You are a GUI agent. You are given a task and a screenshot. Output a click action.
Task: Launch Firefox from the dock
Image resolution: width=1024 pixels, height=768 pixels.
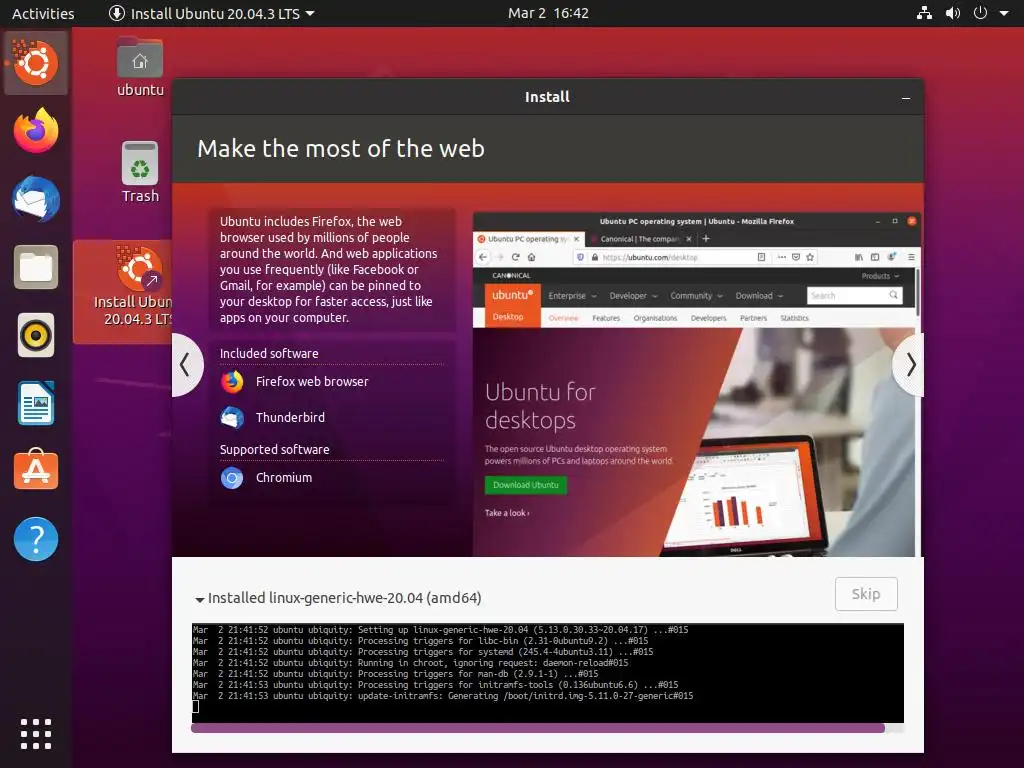(x=36, y=131)
